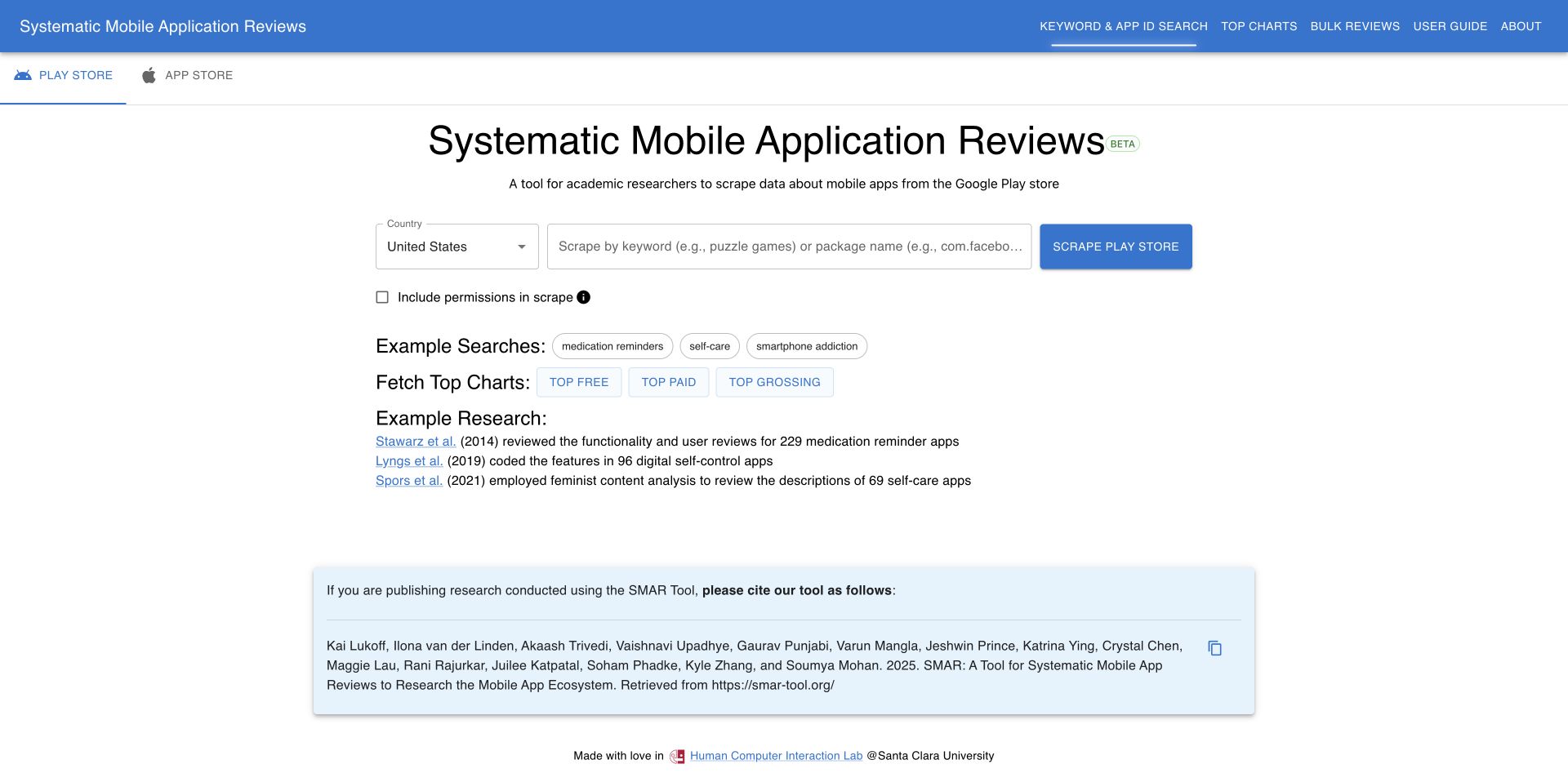Click the "@Santa Clara University" text
The width and height of the screenshot is (1568, 782).
(x=930, y=756)
